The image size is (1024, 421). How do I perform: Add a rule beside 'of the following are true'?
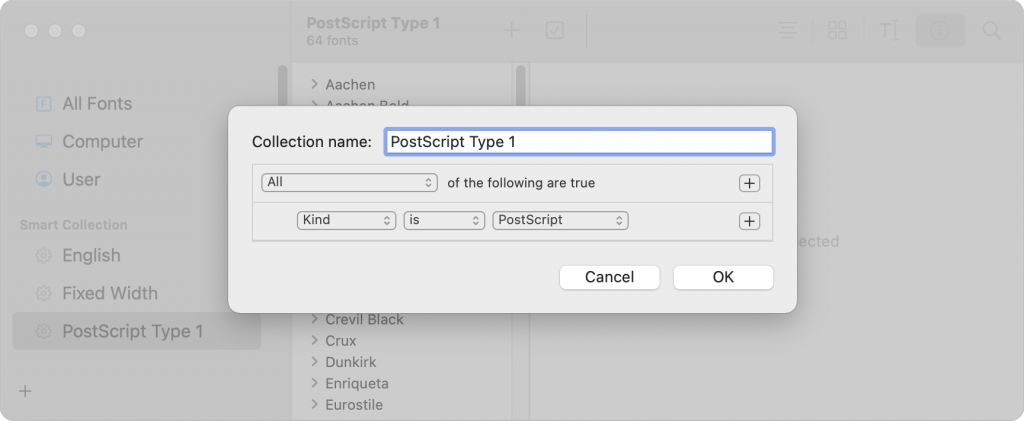click(x=749, y=183)
